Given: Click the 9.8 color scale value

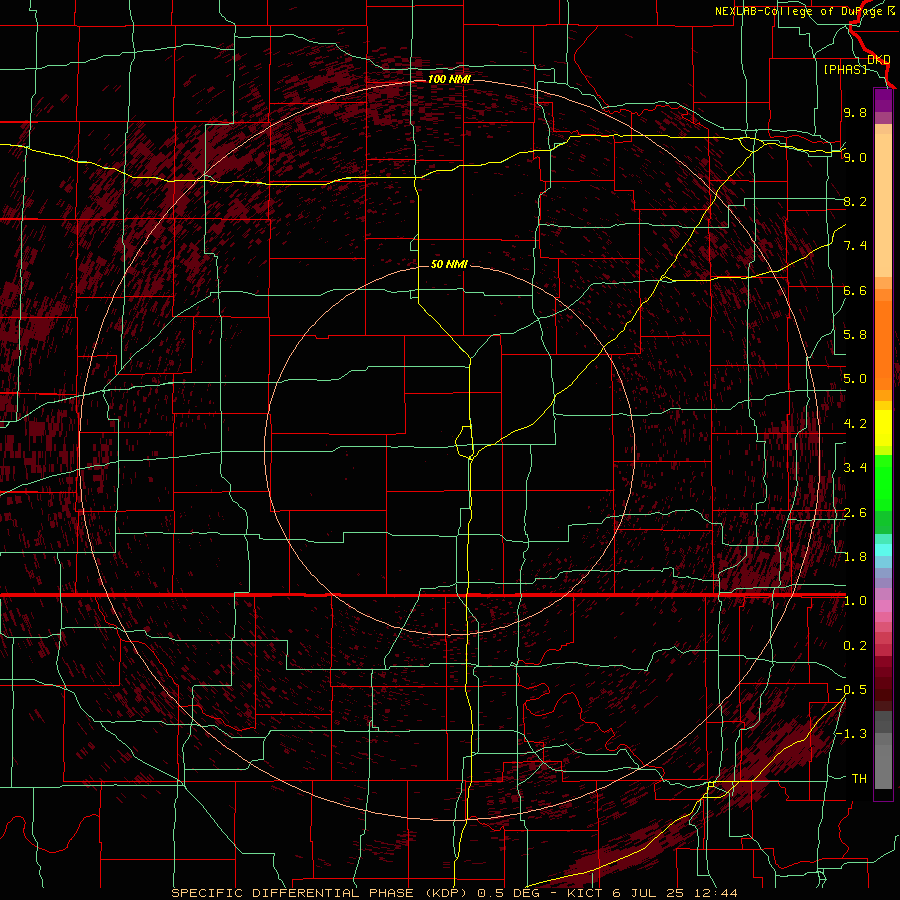Looking at the screenshot, I should click(x=855, y=112).
